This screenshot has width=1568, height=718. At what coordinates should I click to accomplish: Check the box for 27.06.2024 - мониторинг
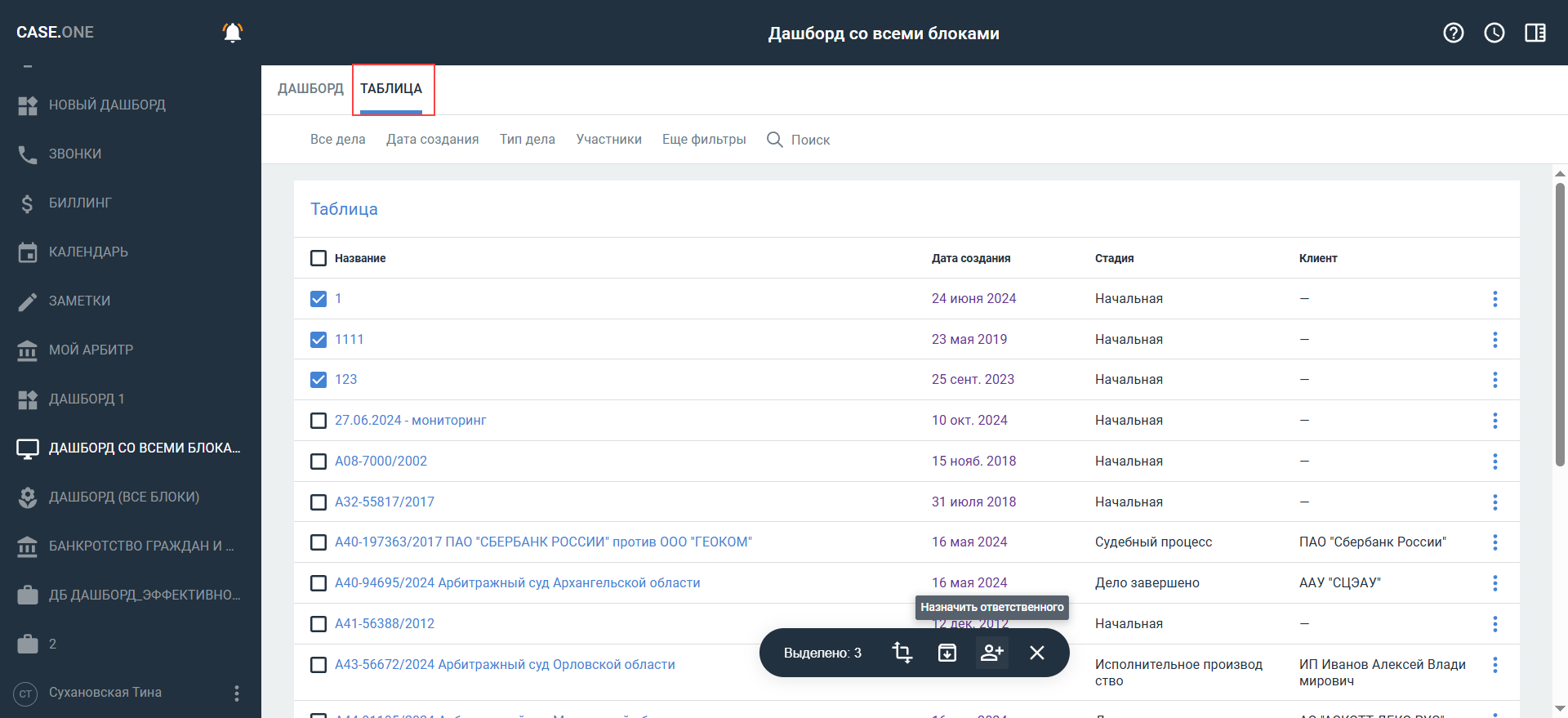click(x=318, y=421)
